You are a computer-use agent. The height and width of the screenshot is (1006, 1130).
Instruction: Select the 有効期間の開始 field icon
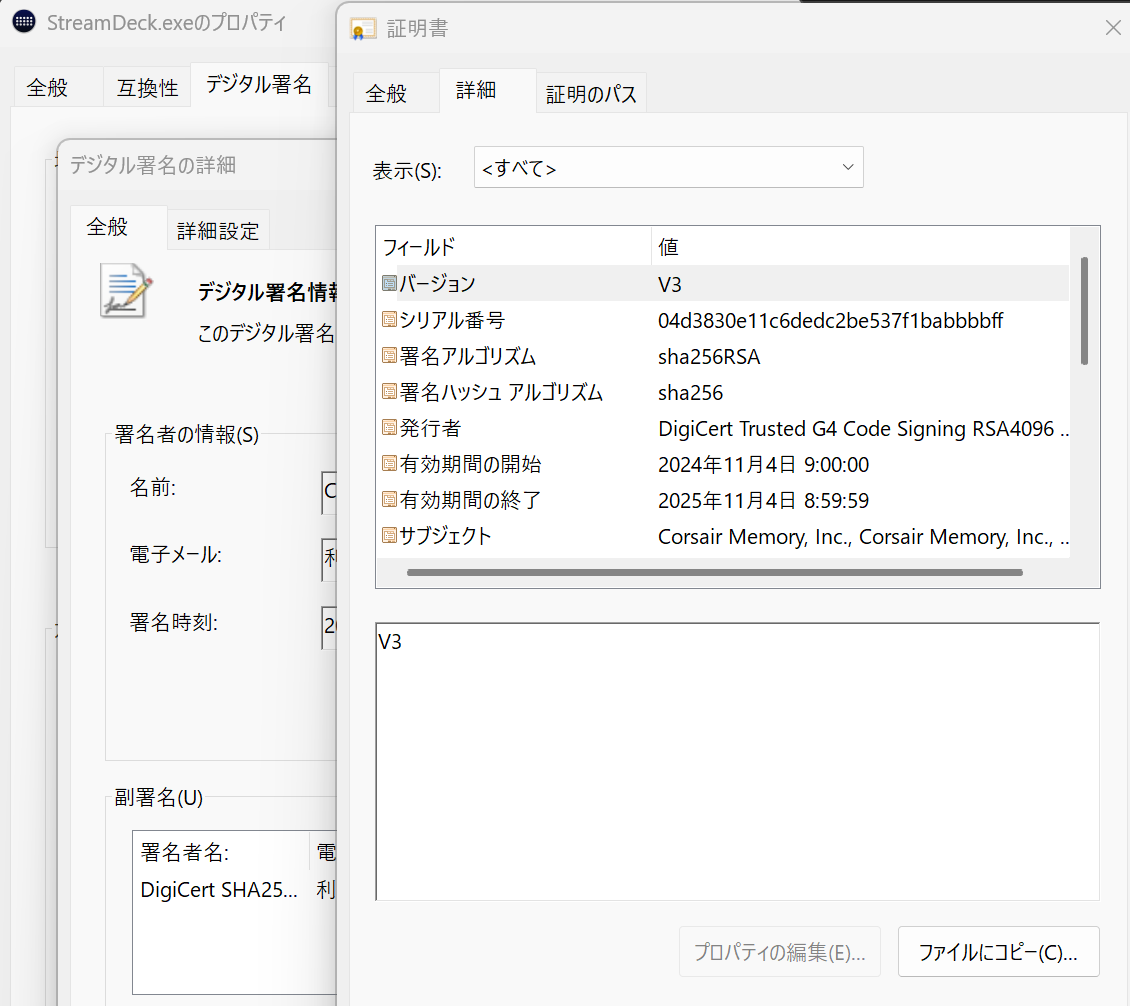point(389,463)
